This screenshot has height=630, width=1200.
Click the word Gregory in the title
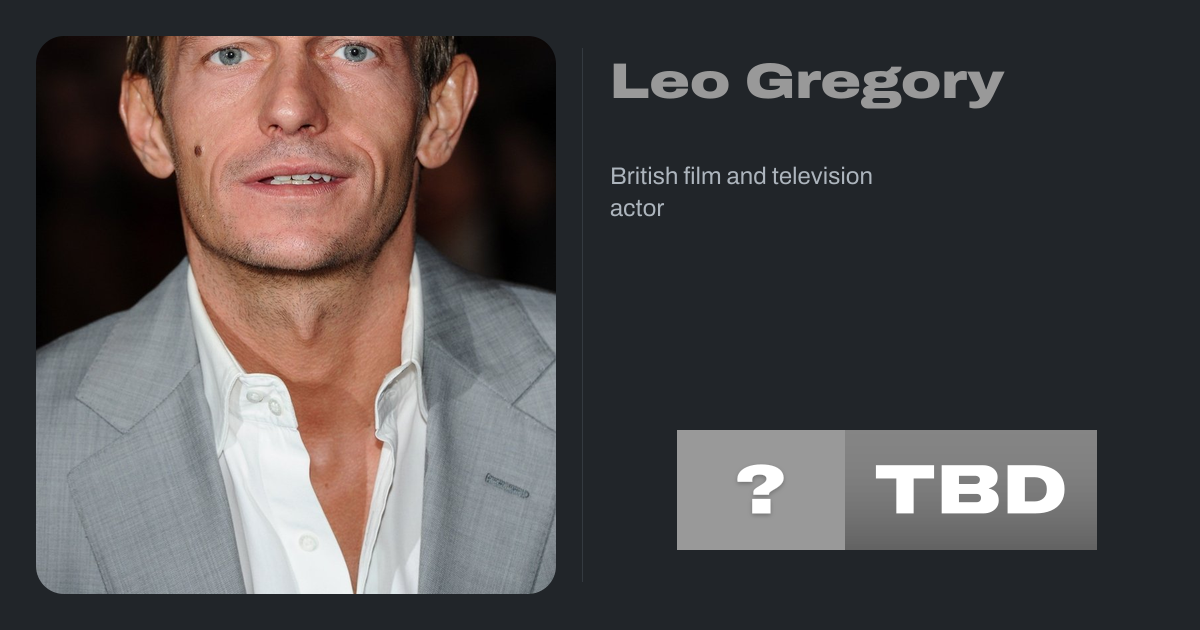point(874,85)
